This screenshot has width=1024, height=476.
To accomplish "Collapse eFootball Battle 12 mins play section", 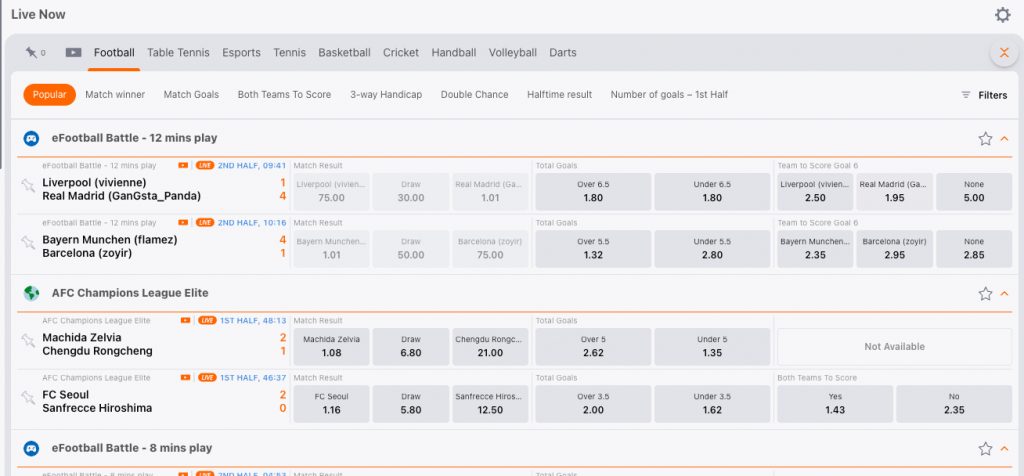I will point(1004,138).
